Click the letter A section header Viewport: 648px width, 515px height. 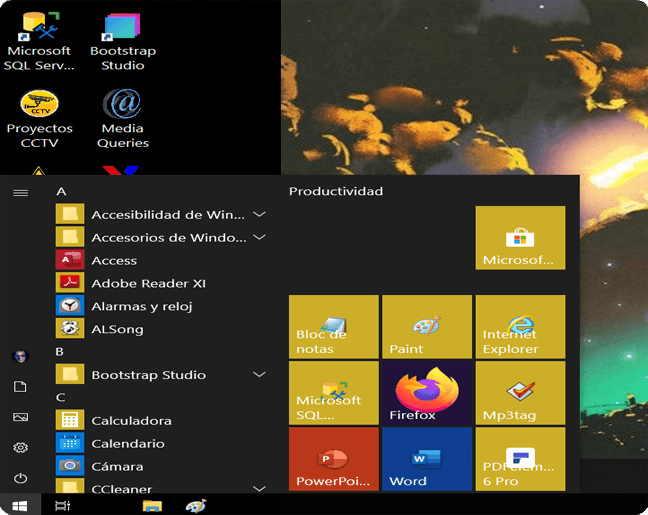click(61, 191)
